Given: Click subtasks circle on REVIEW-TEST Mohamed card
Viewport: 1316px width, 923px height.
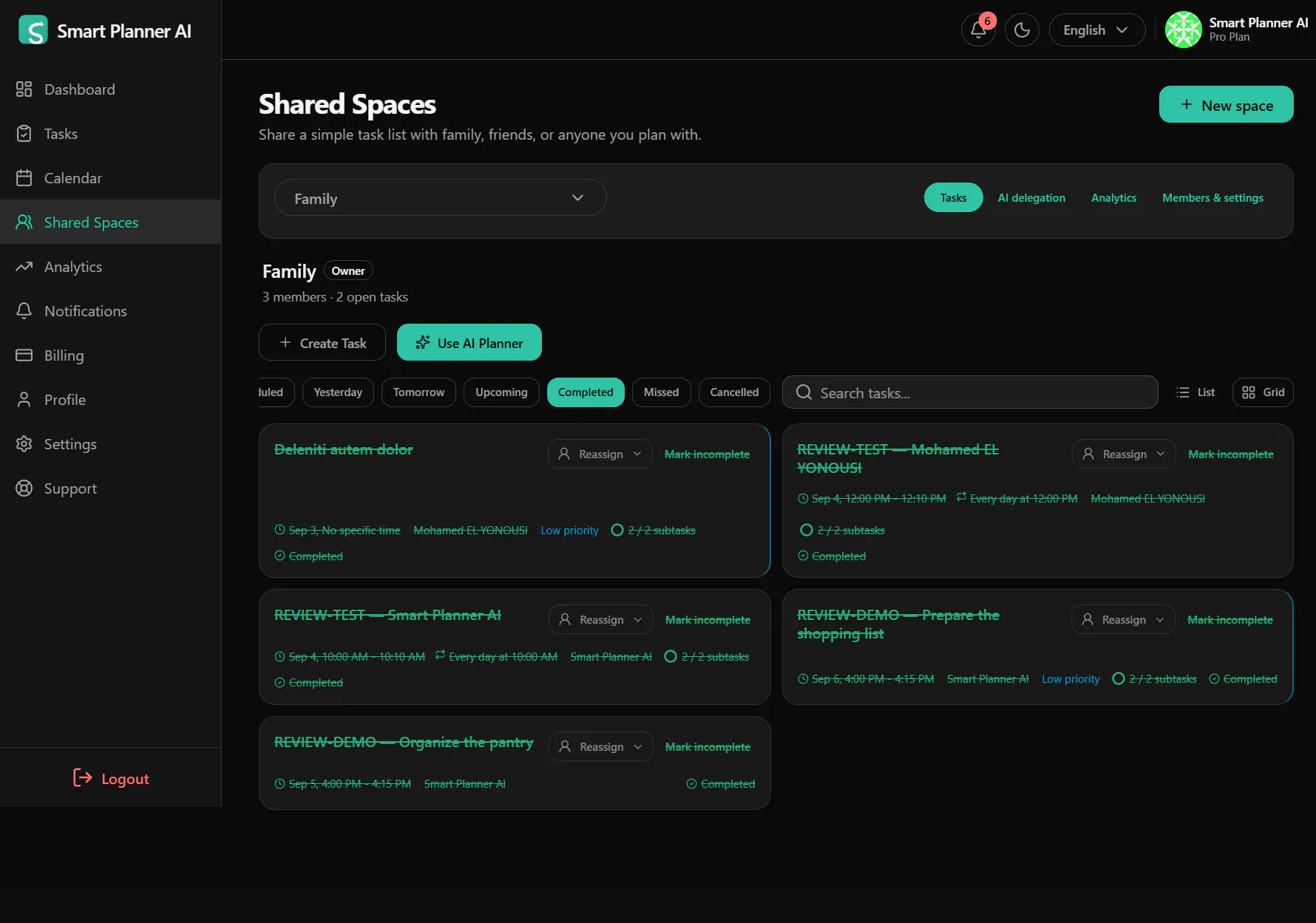Looking at the screenshot, I should coord(807,530).
